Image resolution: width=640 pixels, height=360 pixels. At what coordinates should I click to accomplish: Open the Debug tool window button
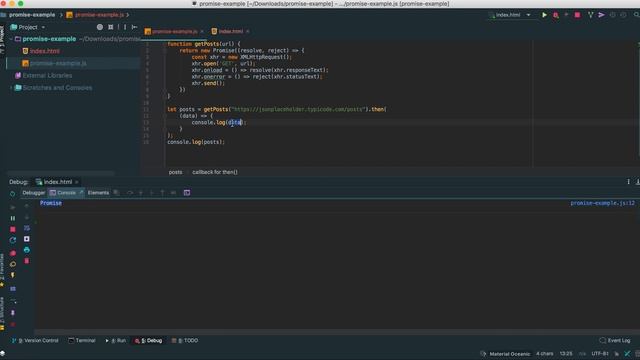pos(149,341)
